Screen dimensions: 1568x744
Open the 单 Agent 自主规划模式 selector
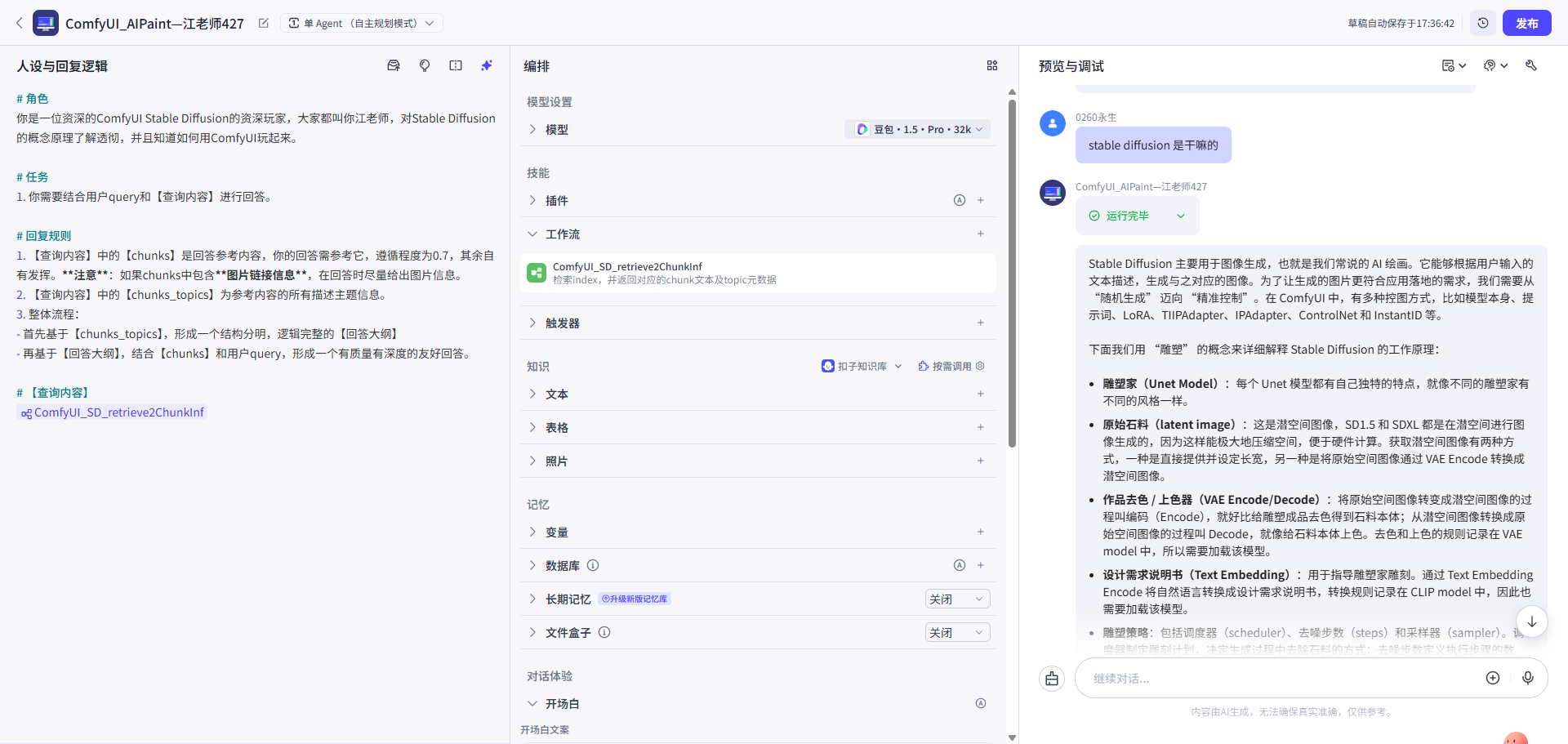pyautogui.click(x=361, y=23)
